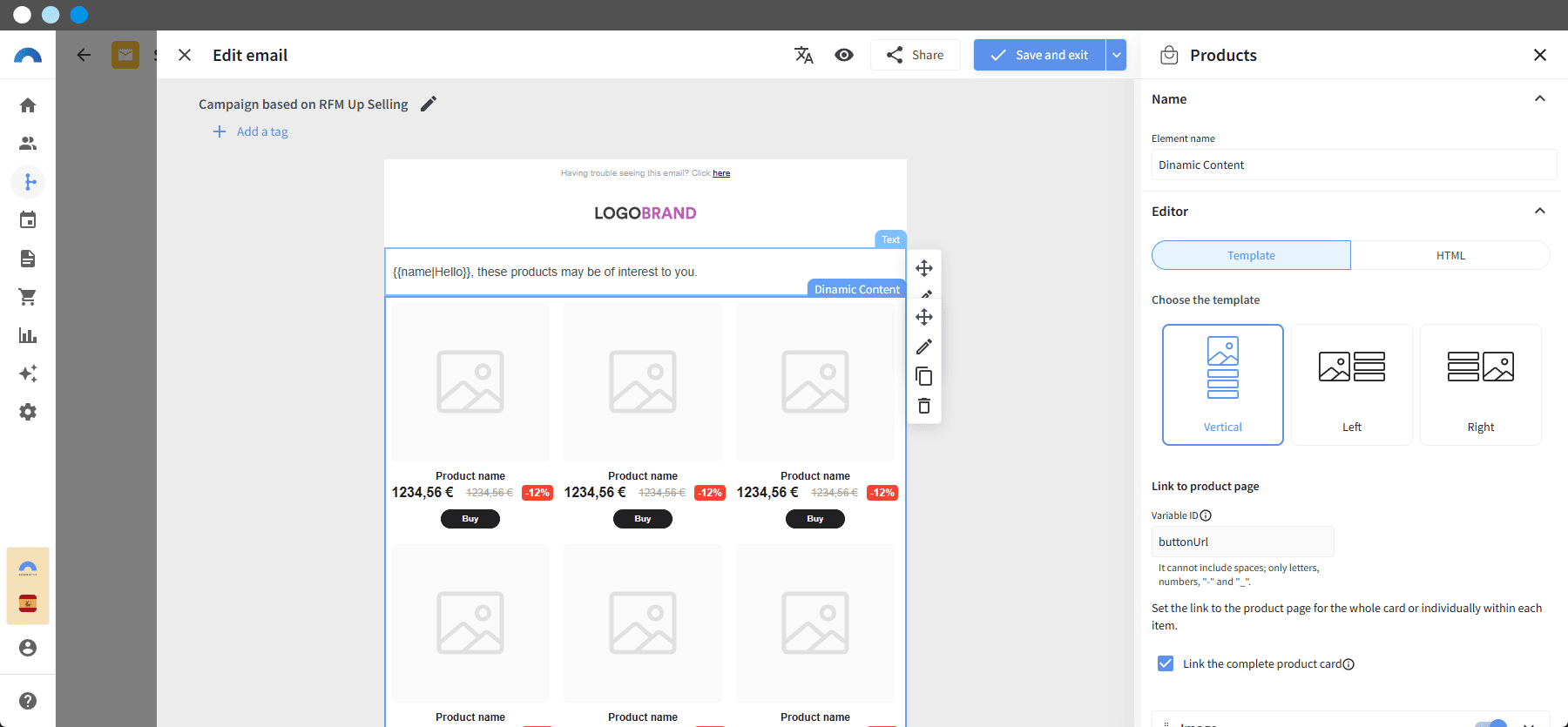
Task: Move Dinamic Content block with move handle
Action: coord(924,317)
